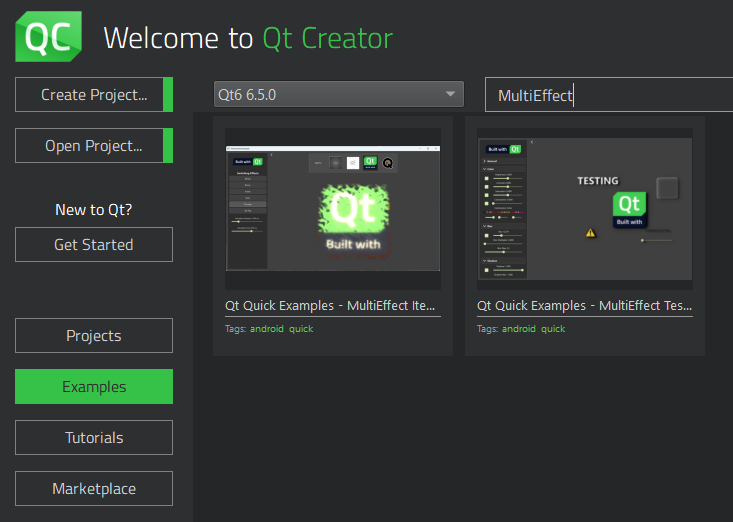Image resolution: width=733 pixels, height=522 pixels.
Task: Open the Qt version dropdown arrow
Action: point(450,95)
